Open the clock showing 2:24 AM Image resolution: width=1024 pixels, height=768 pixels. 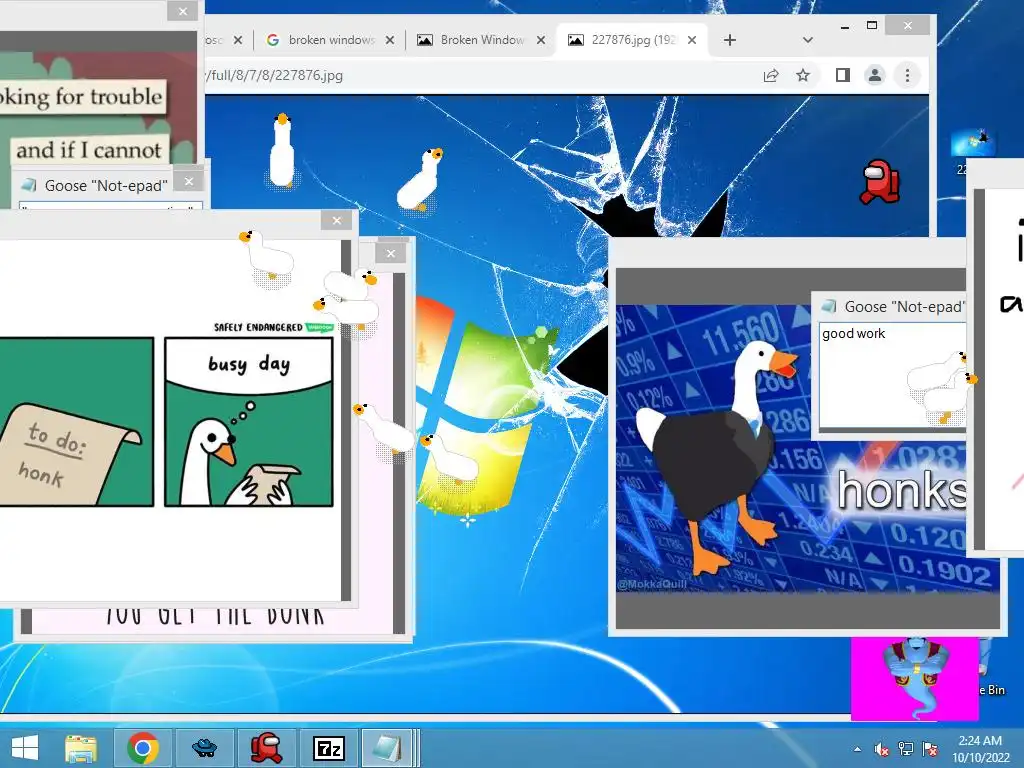point(980,749)
